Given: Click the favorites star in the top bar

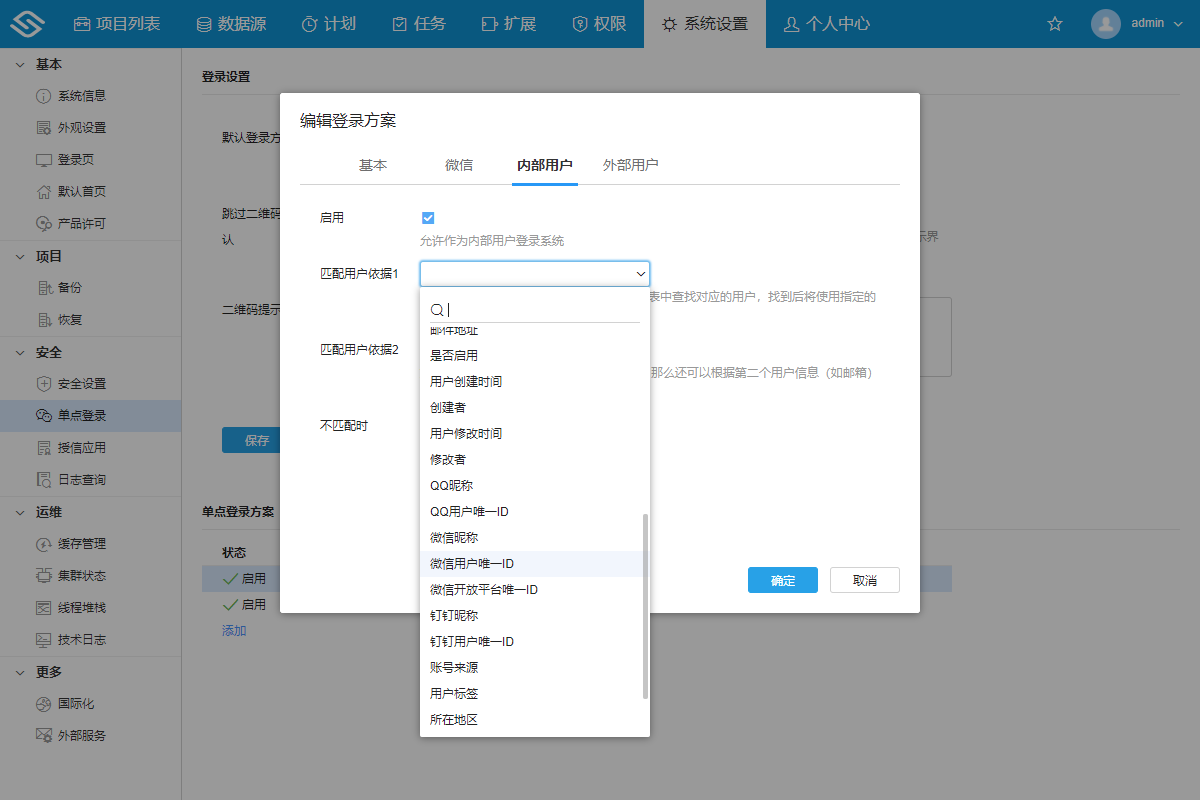Looking at the screenshot, I should point(1054,23).
